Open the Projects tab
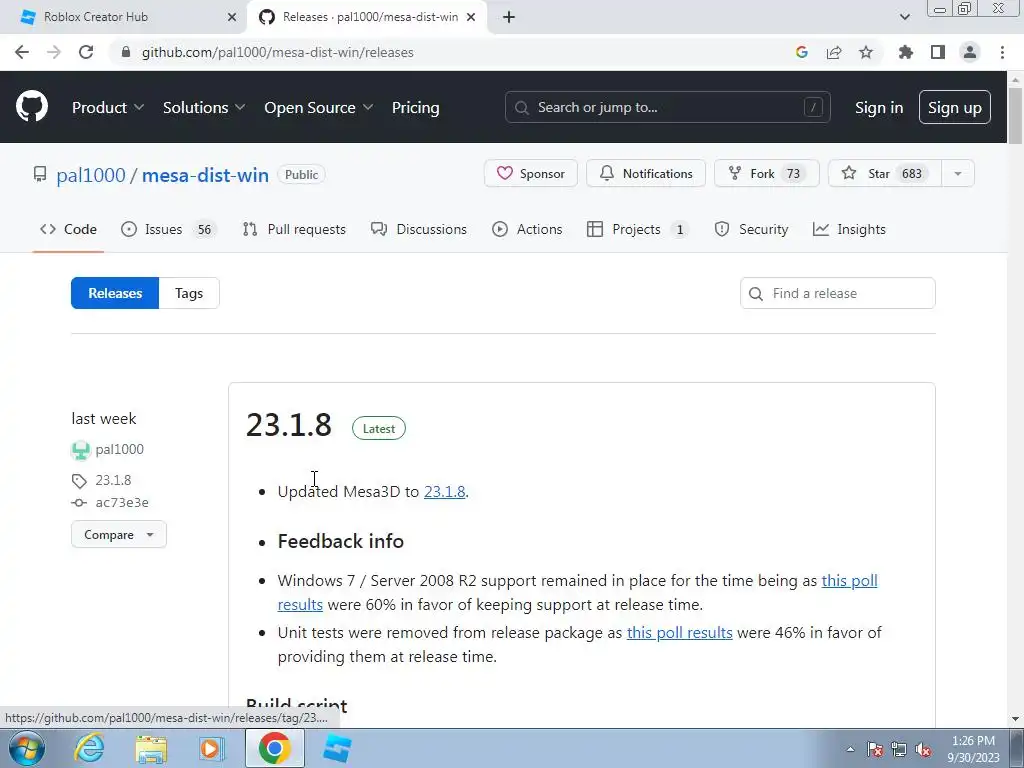Viewport: 1024px width, 768px height. pyautogui.click(x=637, y=229)
